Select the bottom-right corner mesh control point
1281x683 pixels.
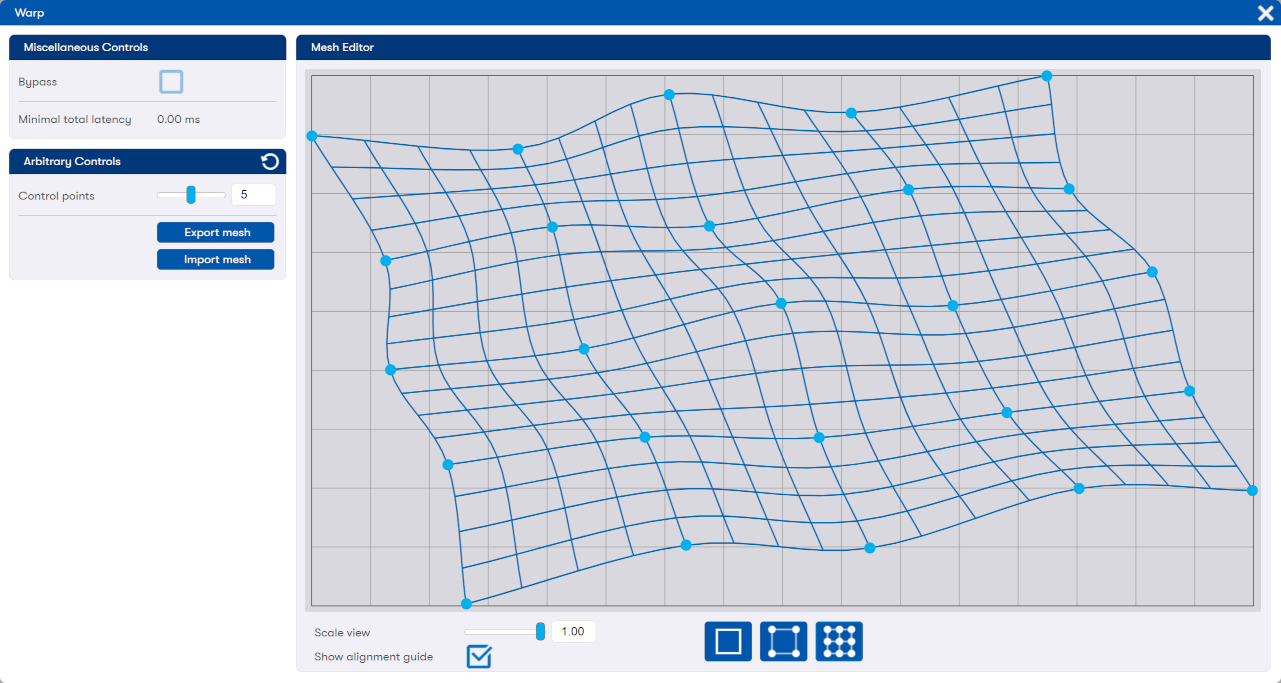click(1252, 490)
